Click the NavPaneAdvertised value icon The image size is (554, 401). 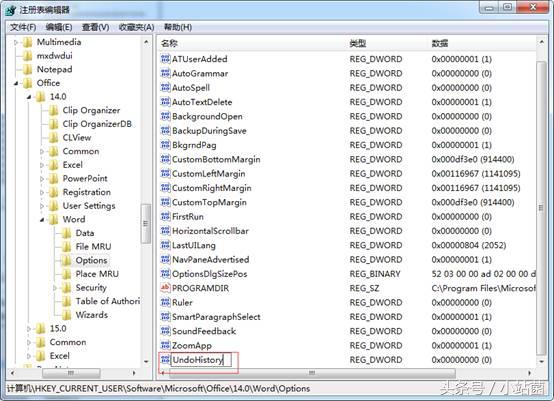165,259
